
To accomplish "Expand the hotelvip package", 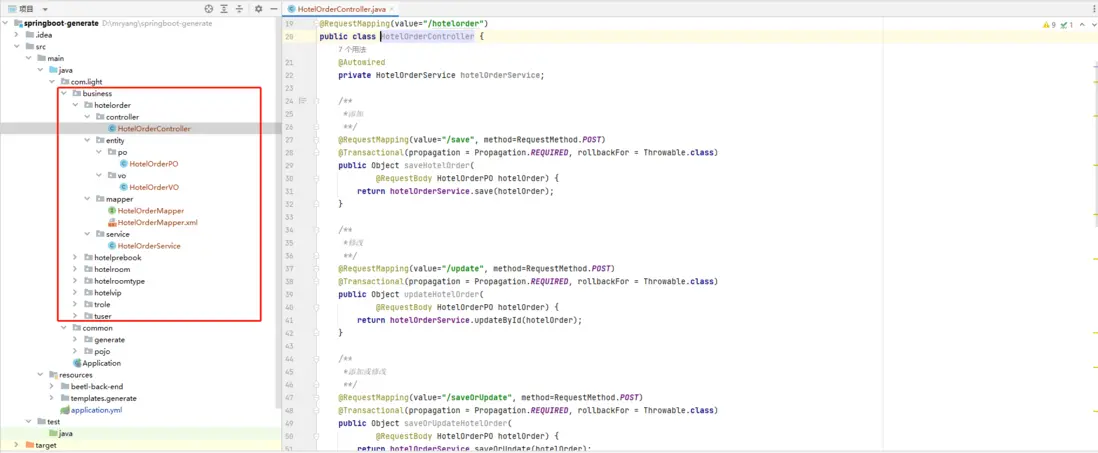I will tap(76, 293).
